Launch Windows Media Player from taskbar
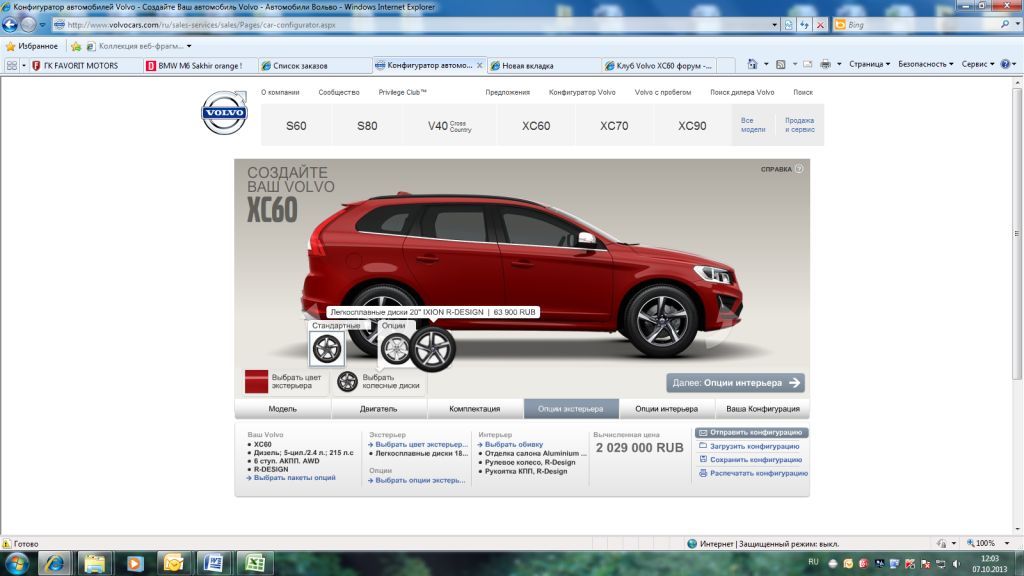This screenshot has width=1024, height=576. (x=135, y=563)
